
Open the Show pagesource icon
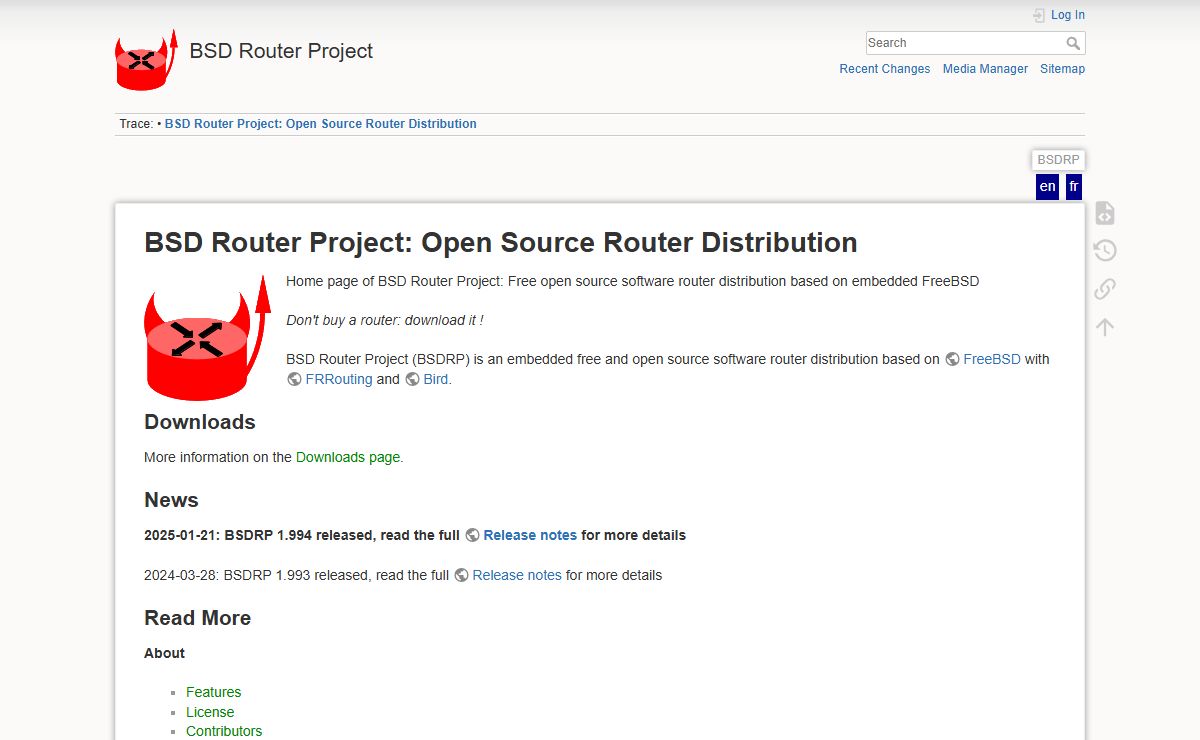(x=1105, y=213)
